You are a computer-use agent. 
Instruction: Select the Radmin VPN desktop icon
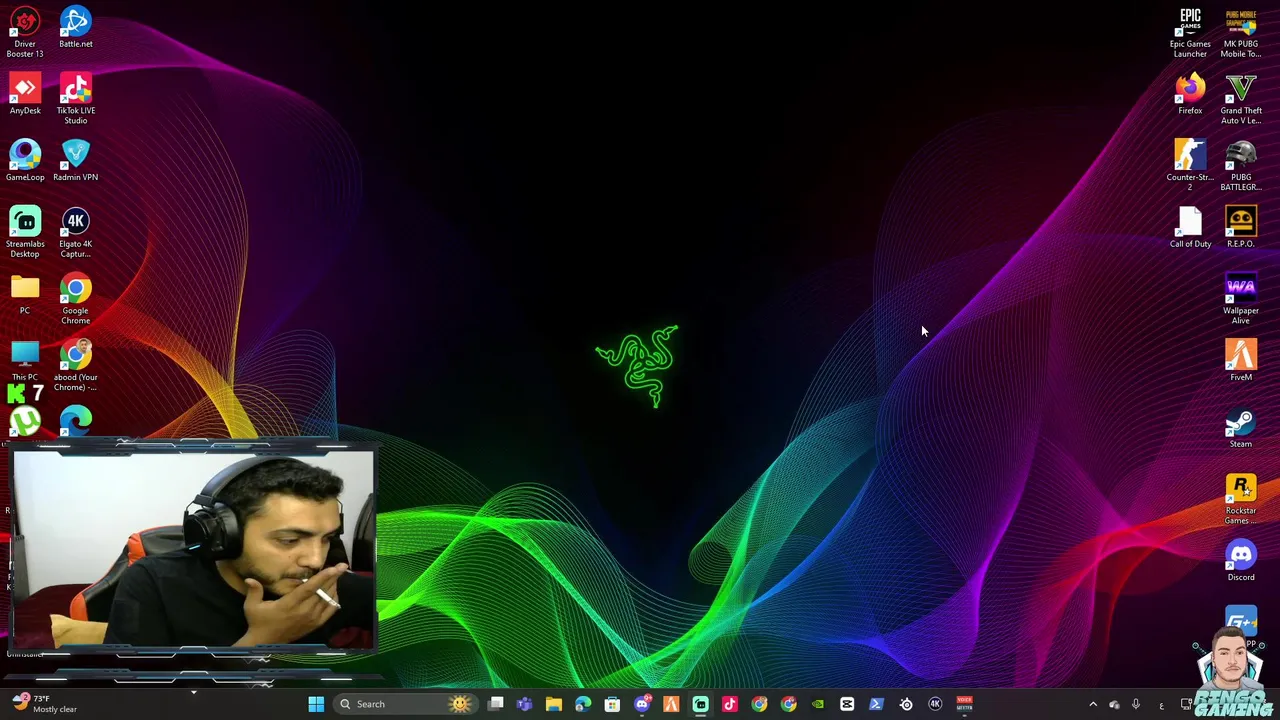point(76,161)
